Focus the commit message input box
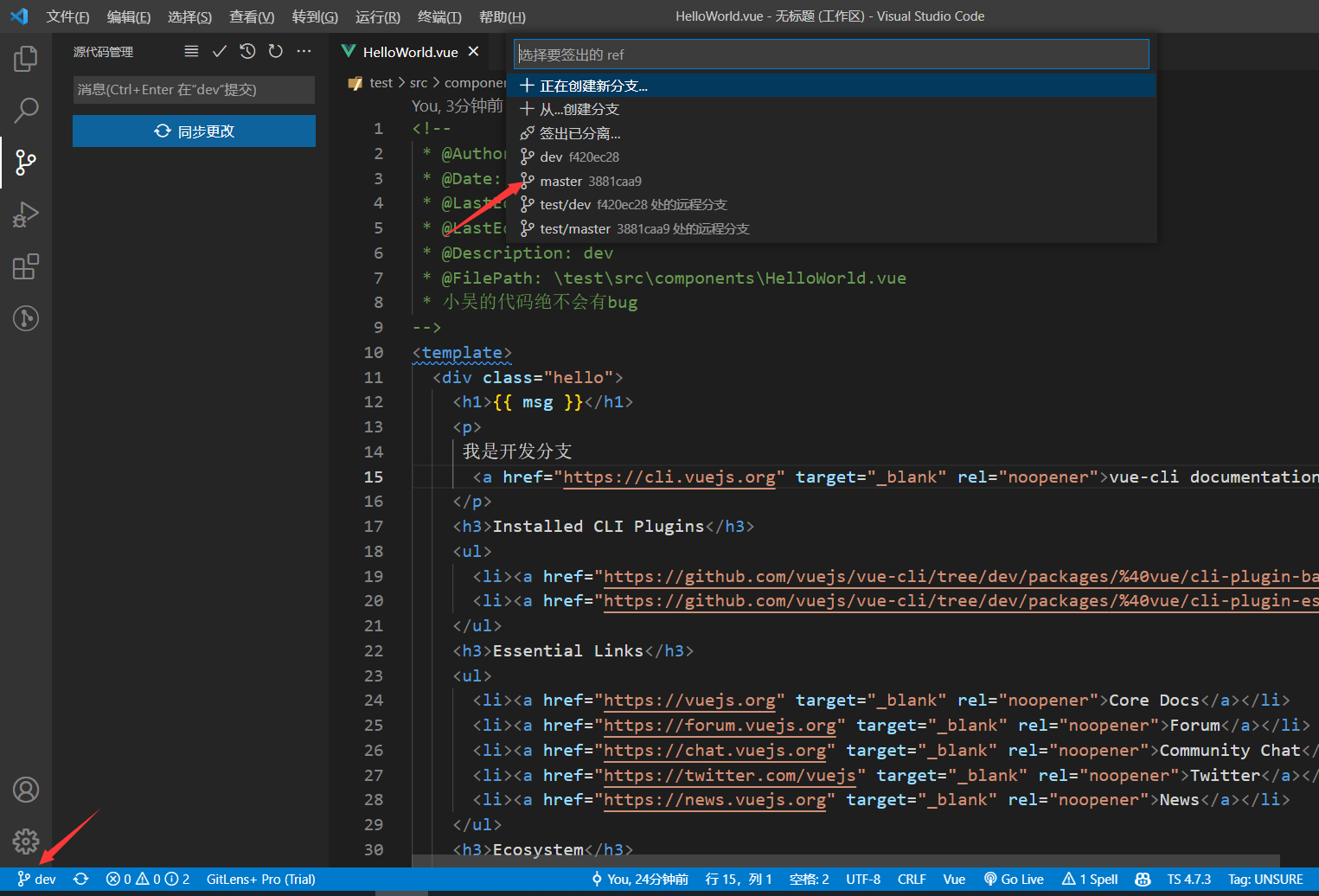1319x896 pixels. click(x=194, y=90)
